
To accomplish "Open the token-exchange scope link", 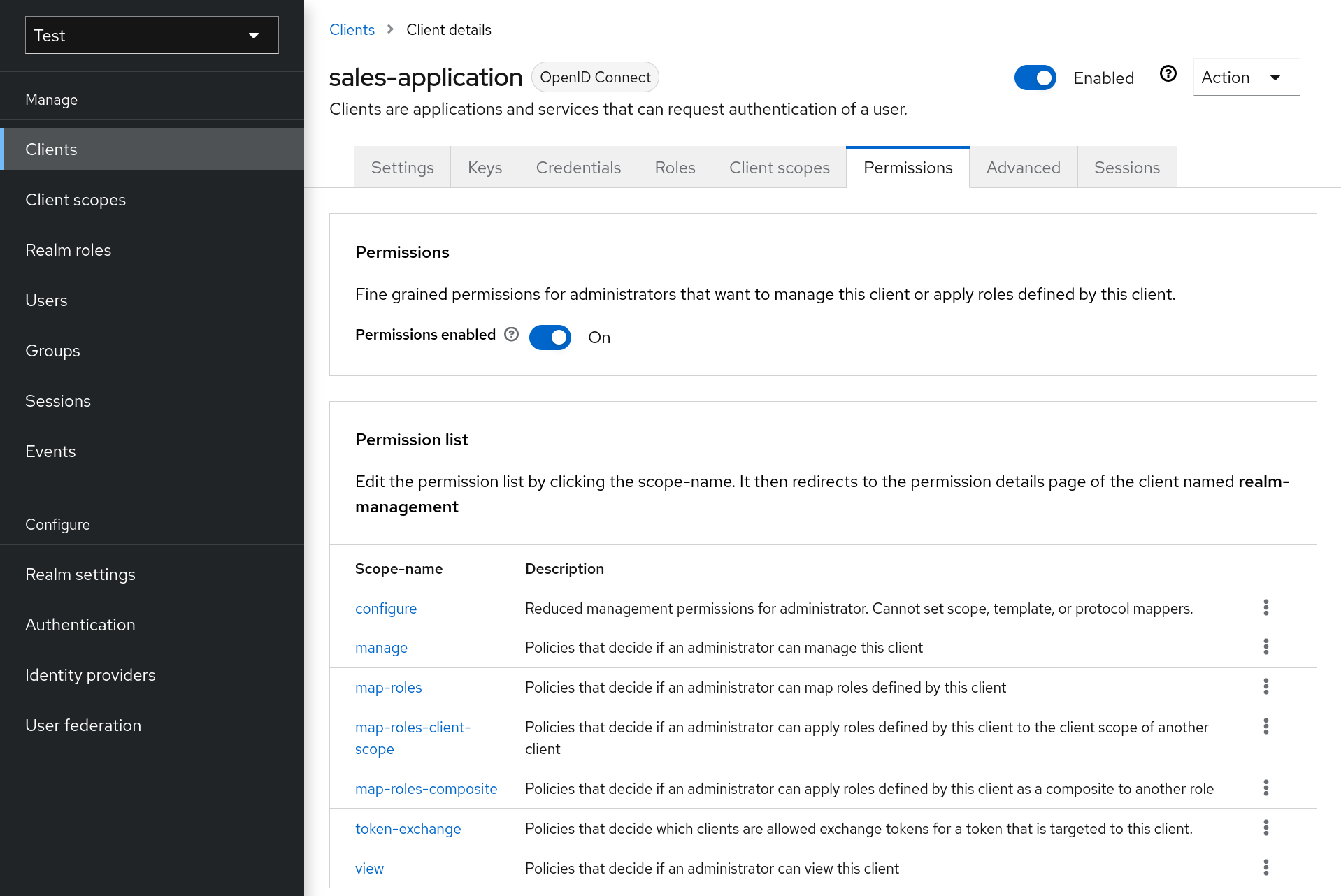I will point(408,829).
